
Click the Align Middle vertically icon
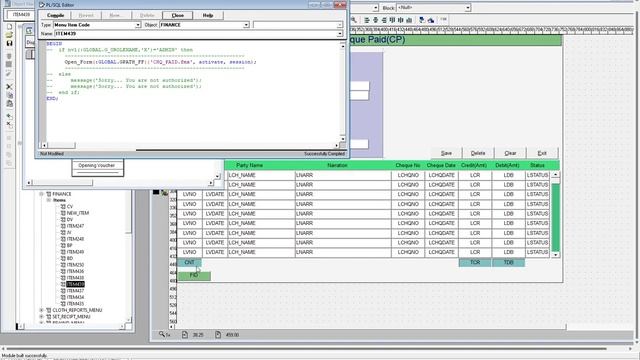coord(401,20)
